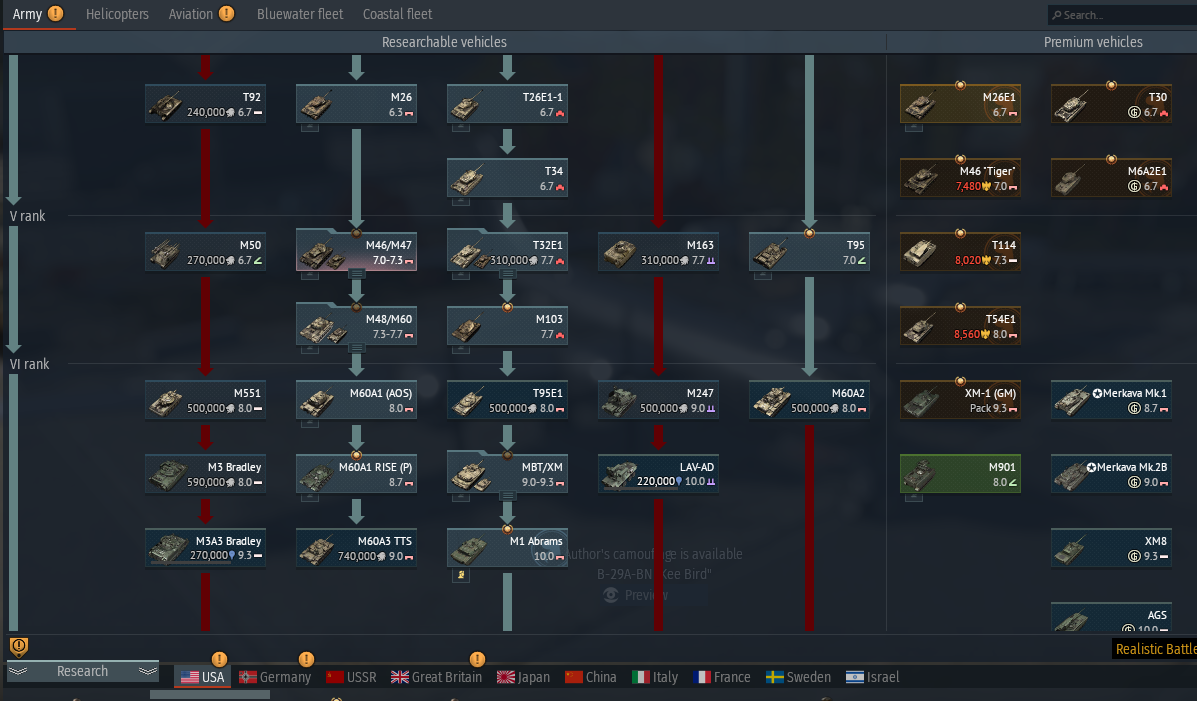Select premium M6A2E1 card
This screenshot has height=701, width=1197.
[1111, 178]
